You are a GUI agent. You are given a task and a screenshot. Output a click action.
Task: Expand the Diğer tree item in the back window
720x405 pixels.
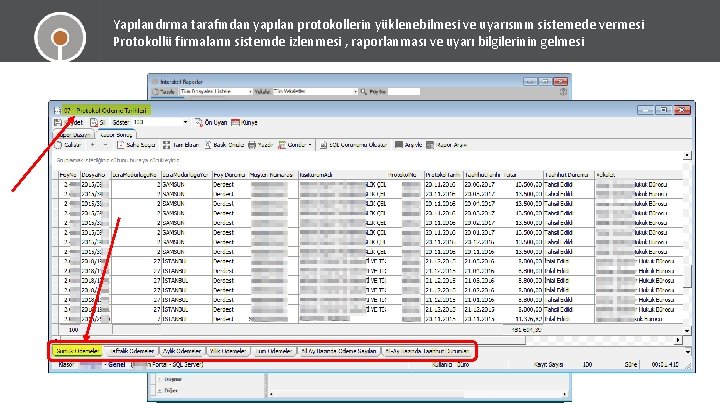[x=160, y=391]
